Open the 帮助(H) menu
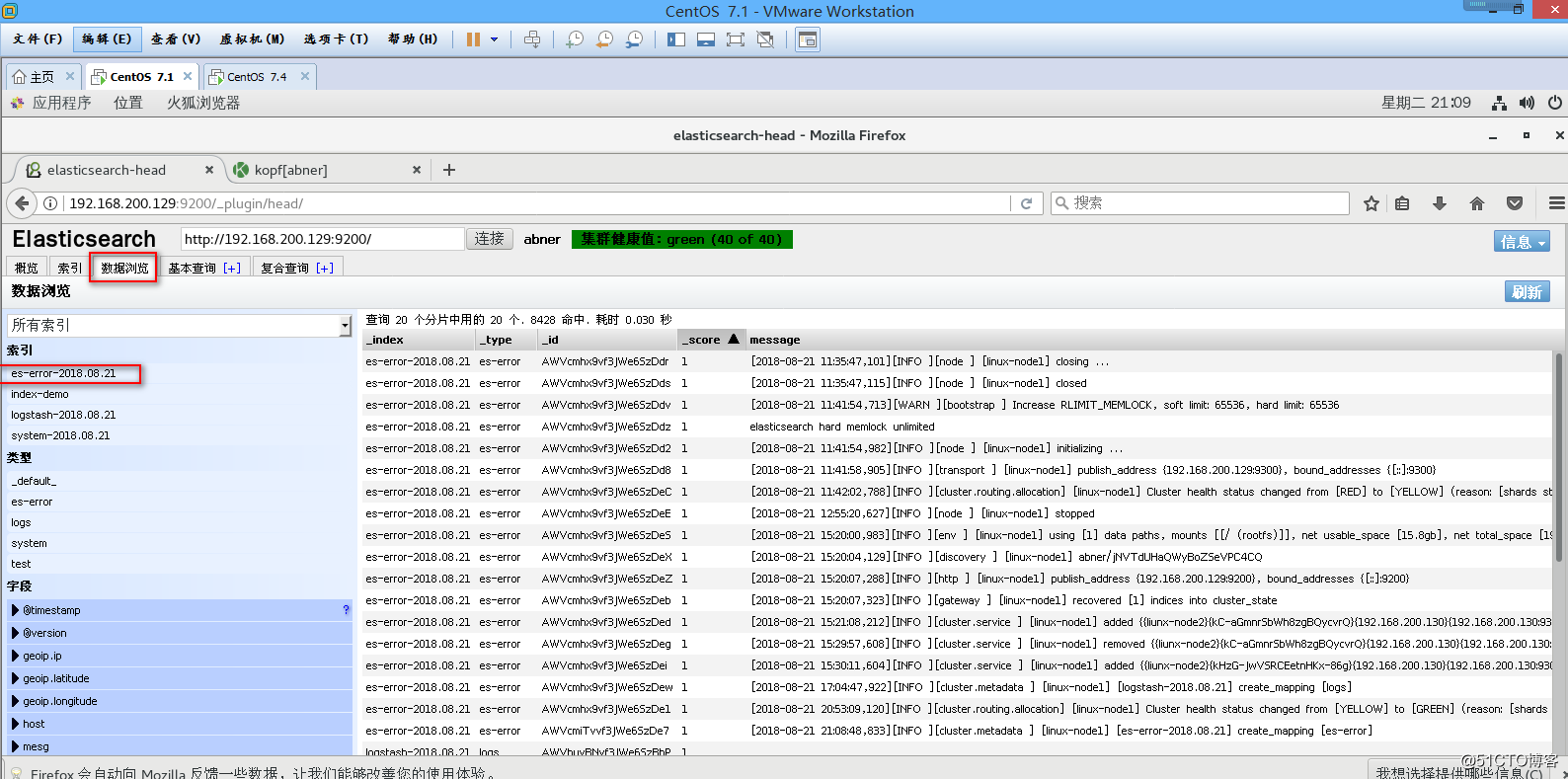The height and width of the screenshot is (779, 1568). tap(413, 39)
